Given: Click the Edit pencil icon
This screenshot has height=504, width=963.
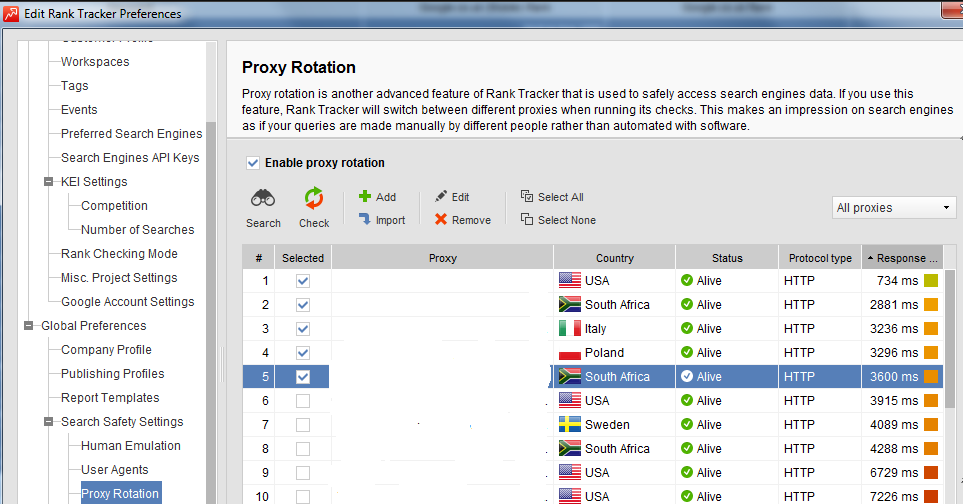Looking at the screenshot, I should point(441,196).
